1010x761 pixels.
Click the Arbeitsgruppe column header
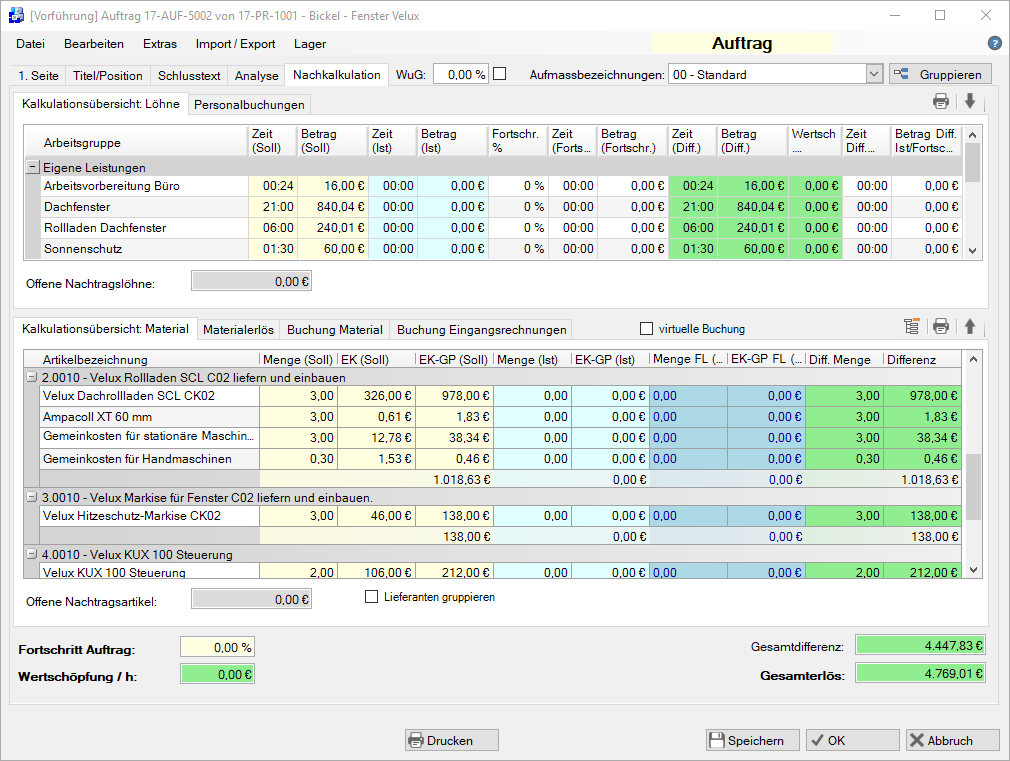[x=136, y=142]
